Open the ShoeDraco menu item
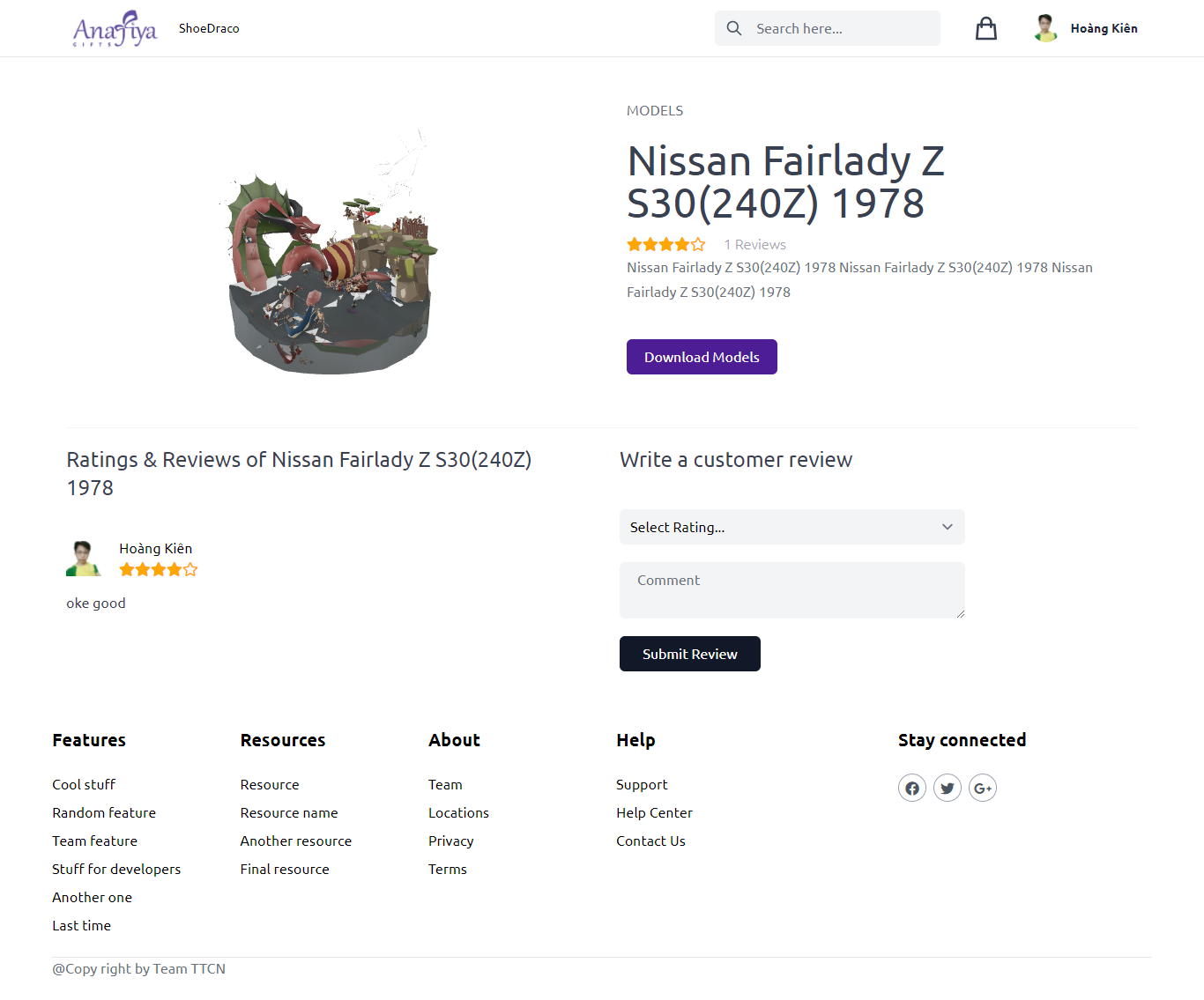Image resolution: width=1204 pixels, height=1000 pixels. pyautogui.click(x=209, y=28)
